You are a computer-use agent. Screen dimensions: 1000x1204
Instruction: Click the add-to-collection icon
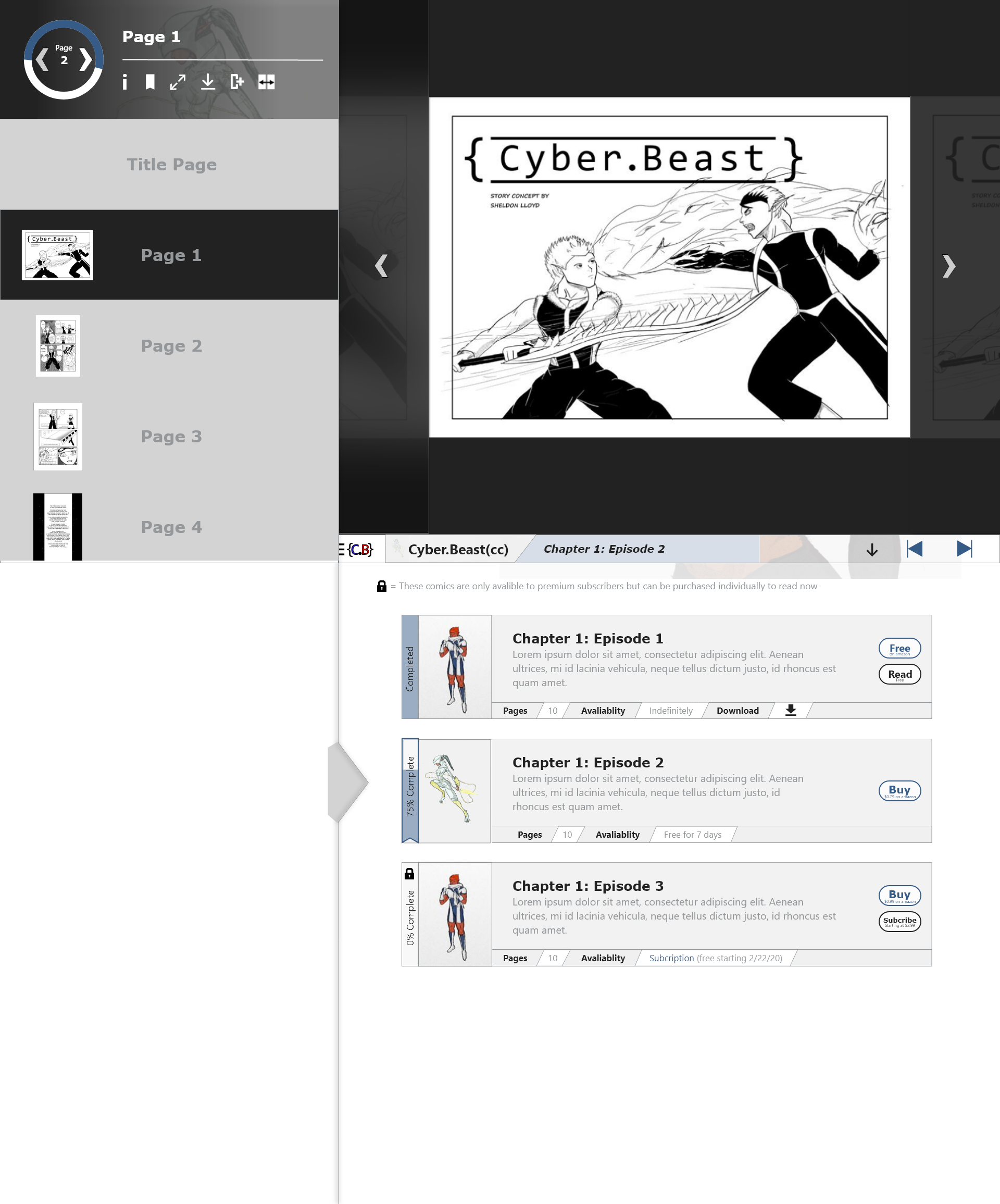point(238,82)
